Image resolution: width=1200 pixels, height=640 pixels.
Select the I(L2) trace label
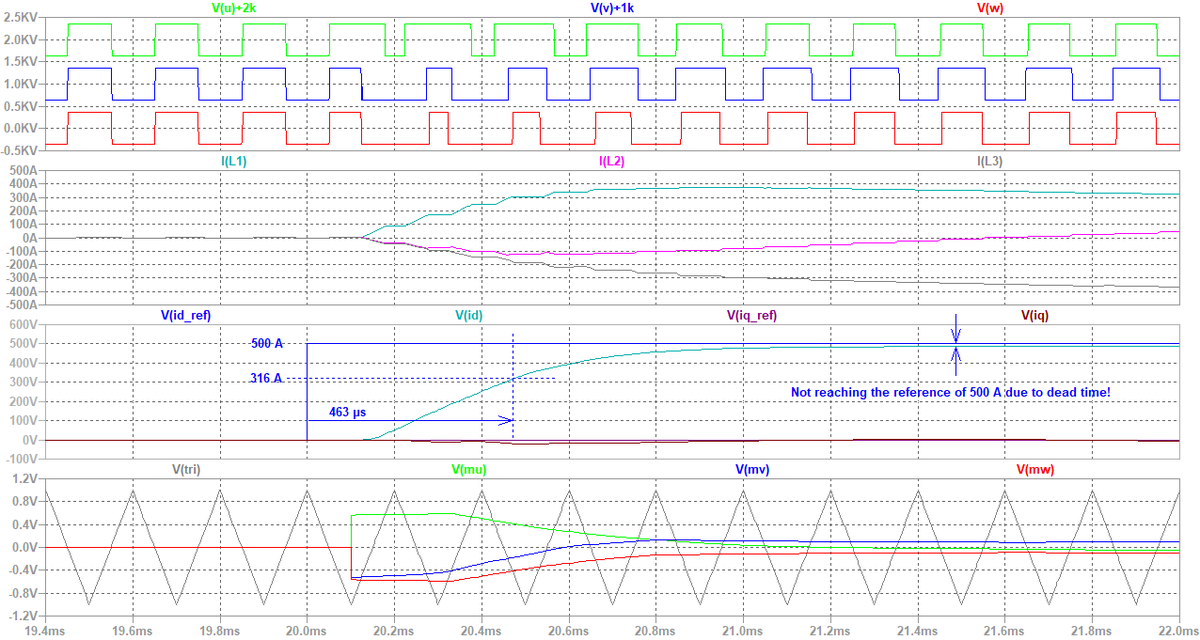pyautogui.click(x=612, y=161)
